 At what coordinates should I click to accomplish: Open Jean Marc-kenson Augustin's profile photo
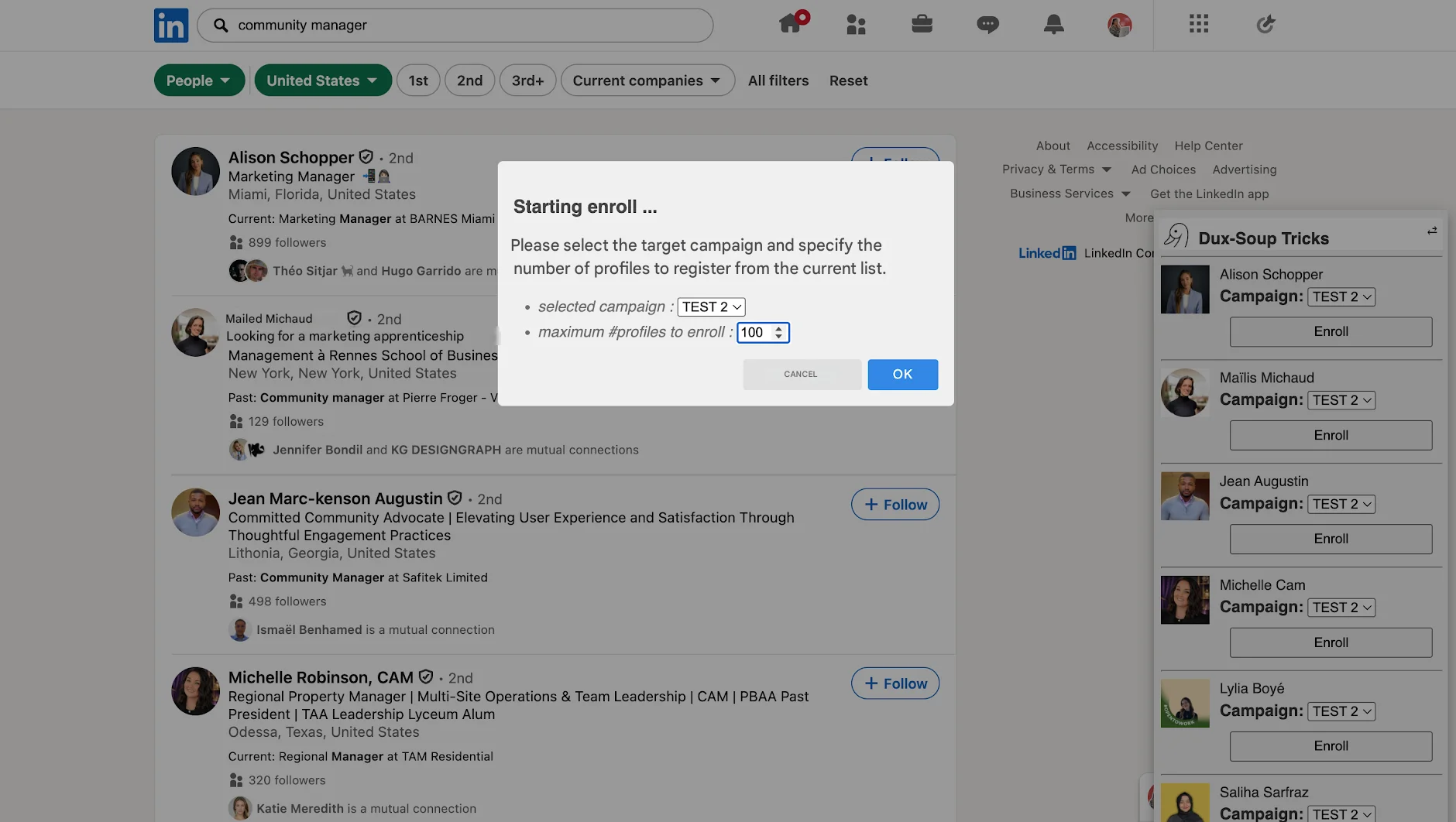(x=195, y=512)
